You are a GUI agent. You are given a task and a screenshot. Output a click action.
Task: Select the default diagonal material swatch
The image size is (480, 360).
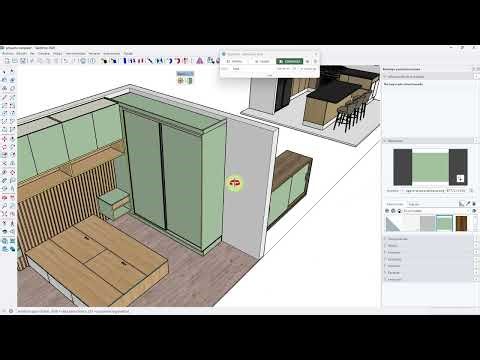pos(393,223)
